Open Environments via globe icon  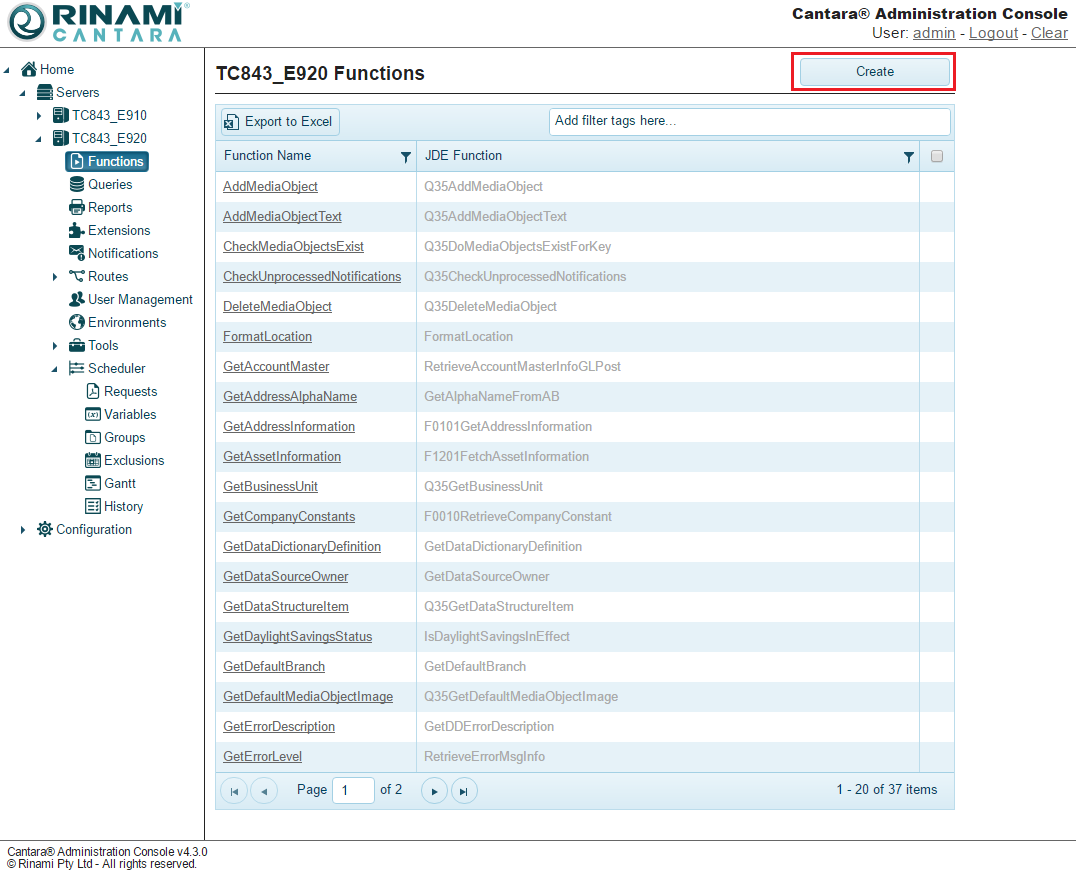[x=77, y=323]
